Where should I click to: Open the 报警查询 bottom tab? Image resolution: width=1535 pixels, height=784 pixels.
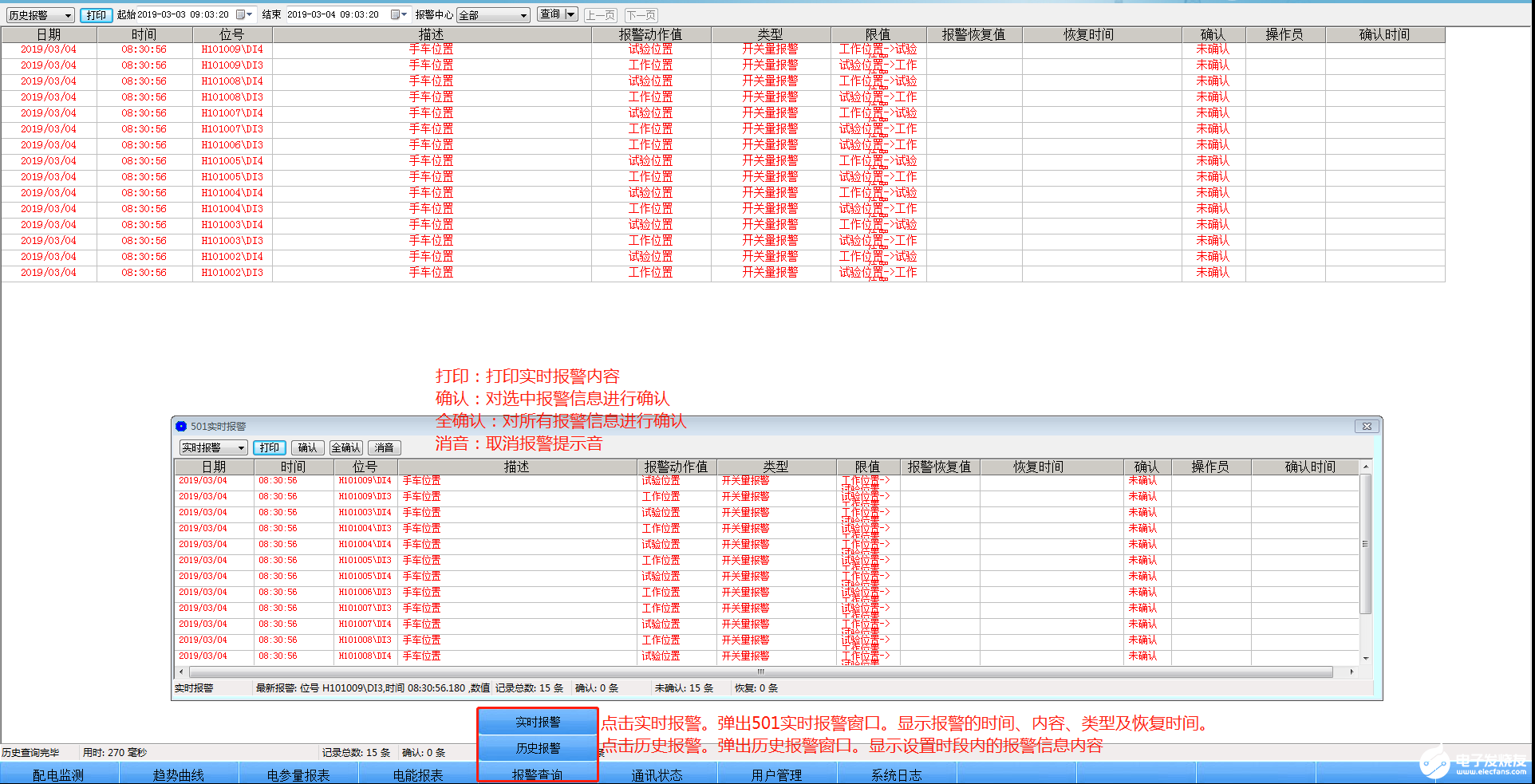[538, 774]
